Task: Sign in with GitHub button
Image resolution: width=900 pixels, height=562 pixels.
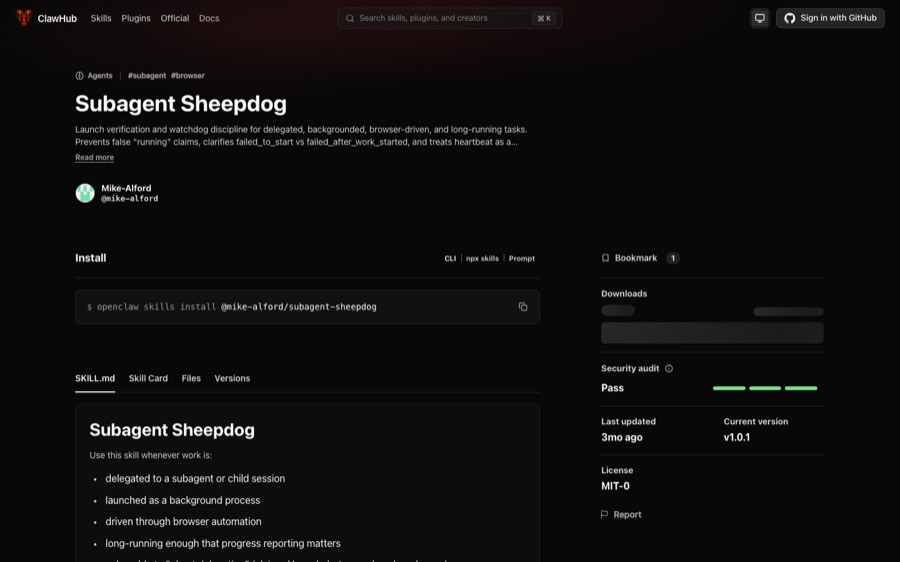Action: point(830,18)
